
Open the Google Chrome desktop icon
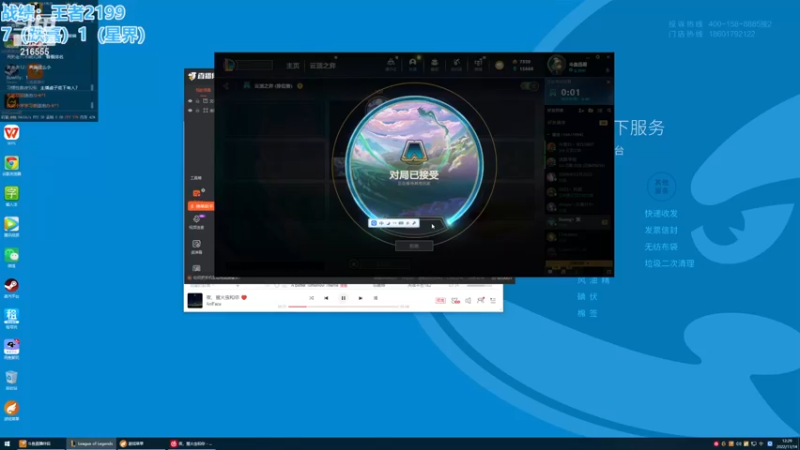pos(11,163)
